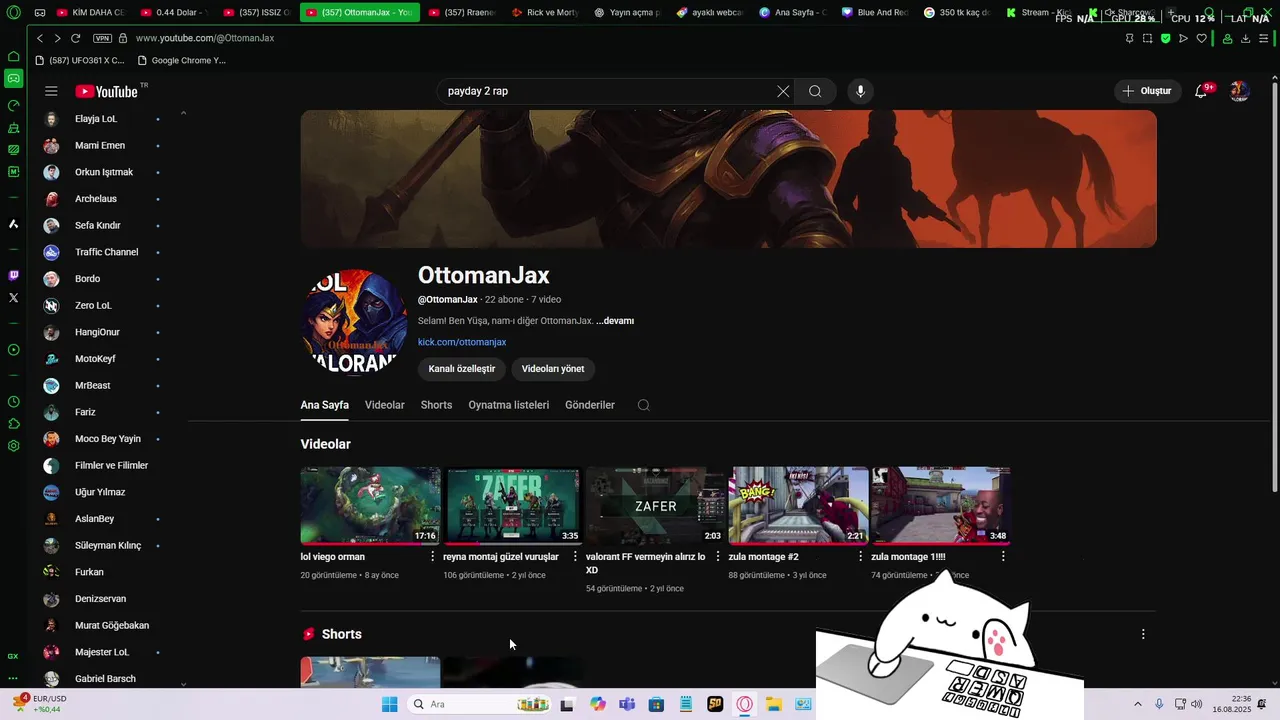Open the GX Control speedometer sidebar icon

tap(13, 105)
